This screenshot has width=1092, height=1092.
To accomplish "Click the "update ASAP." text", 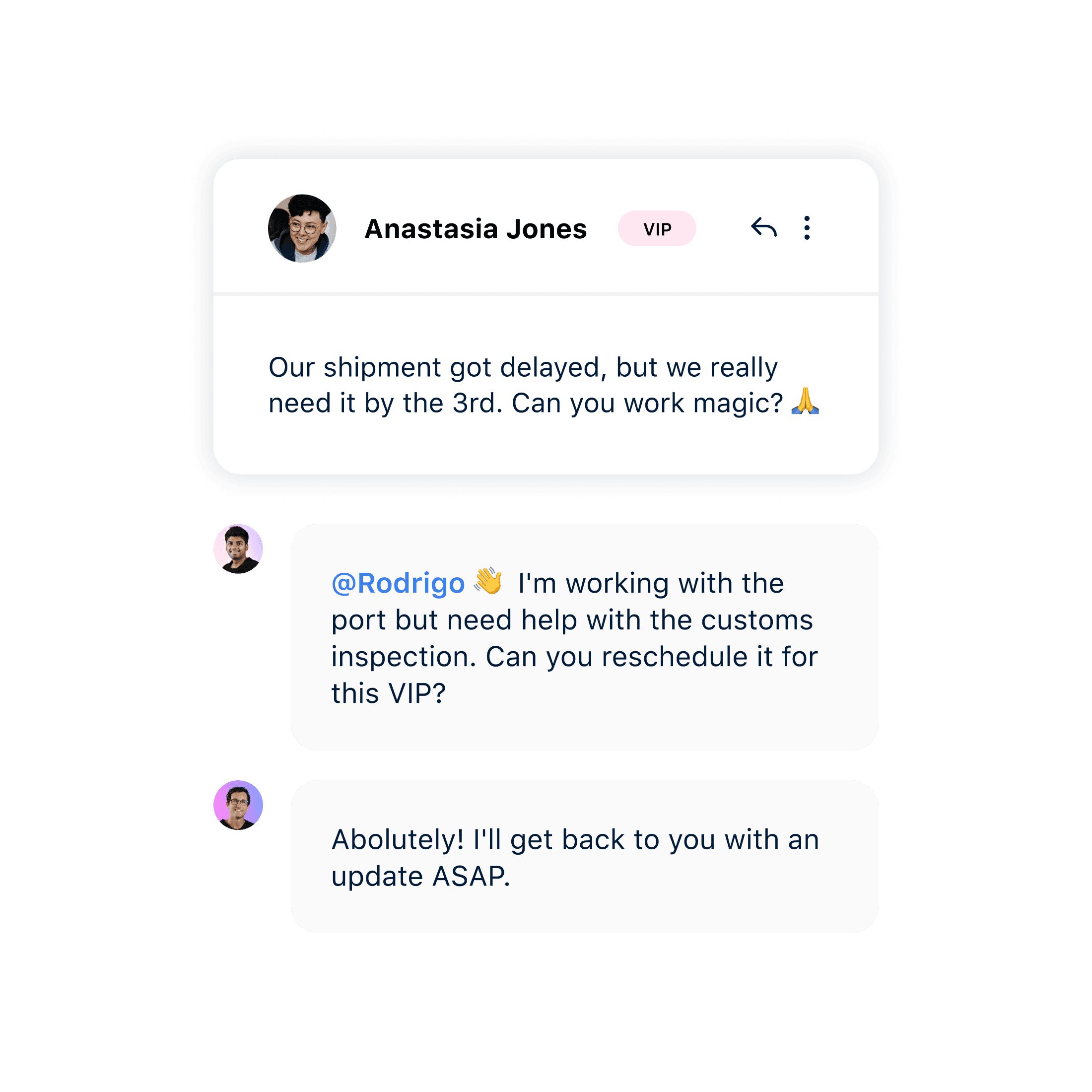I will click(420, 877).
